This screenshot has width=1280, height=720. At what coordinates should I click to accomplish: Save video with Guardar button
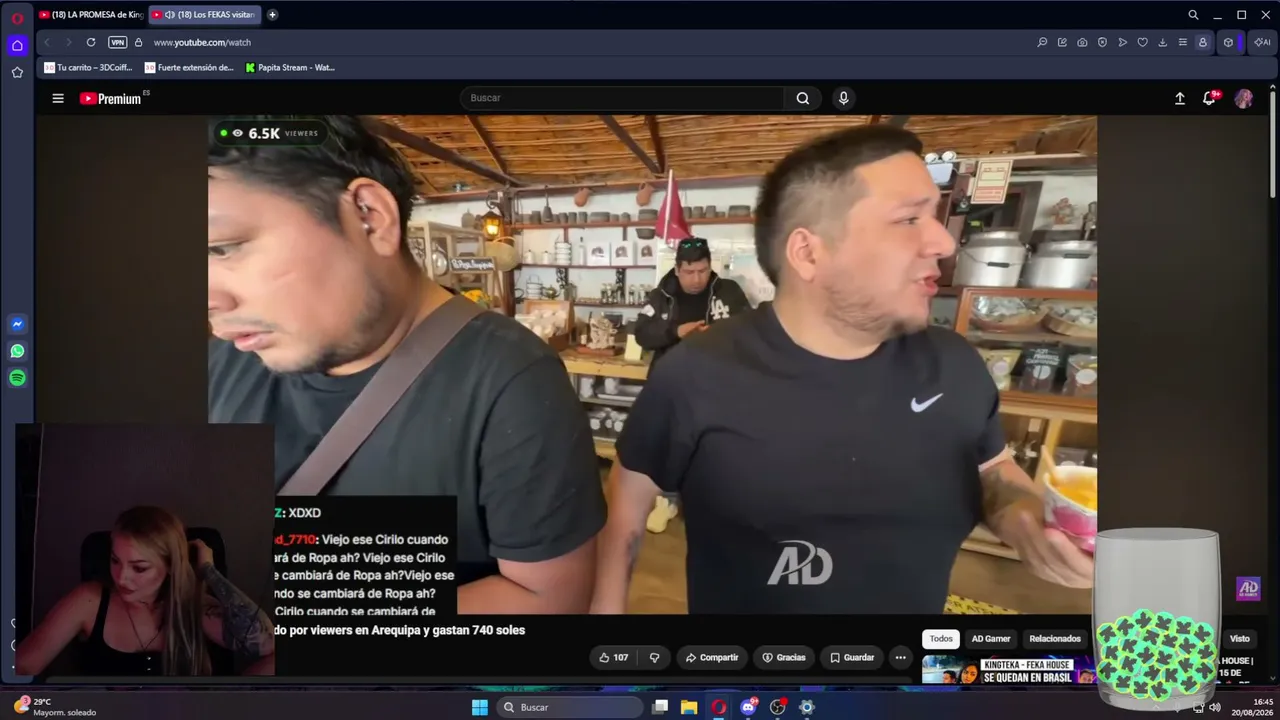(852, 657)
